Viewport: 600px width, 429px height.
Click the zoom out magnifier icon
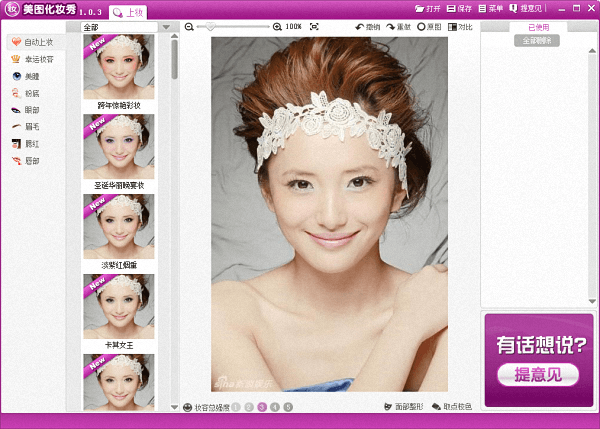tap(189, 26)
